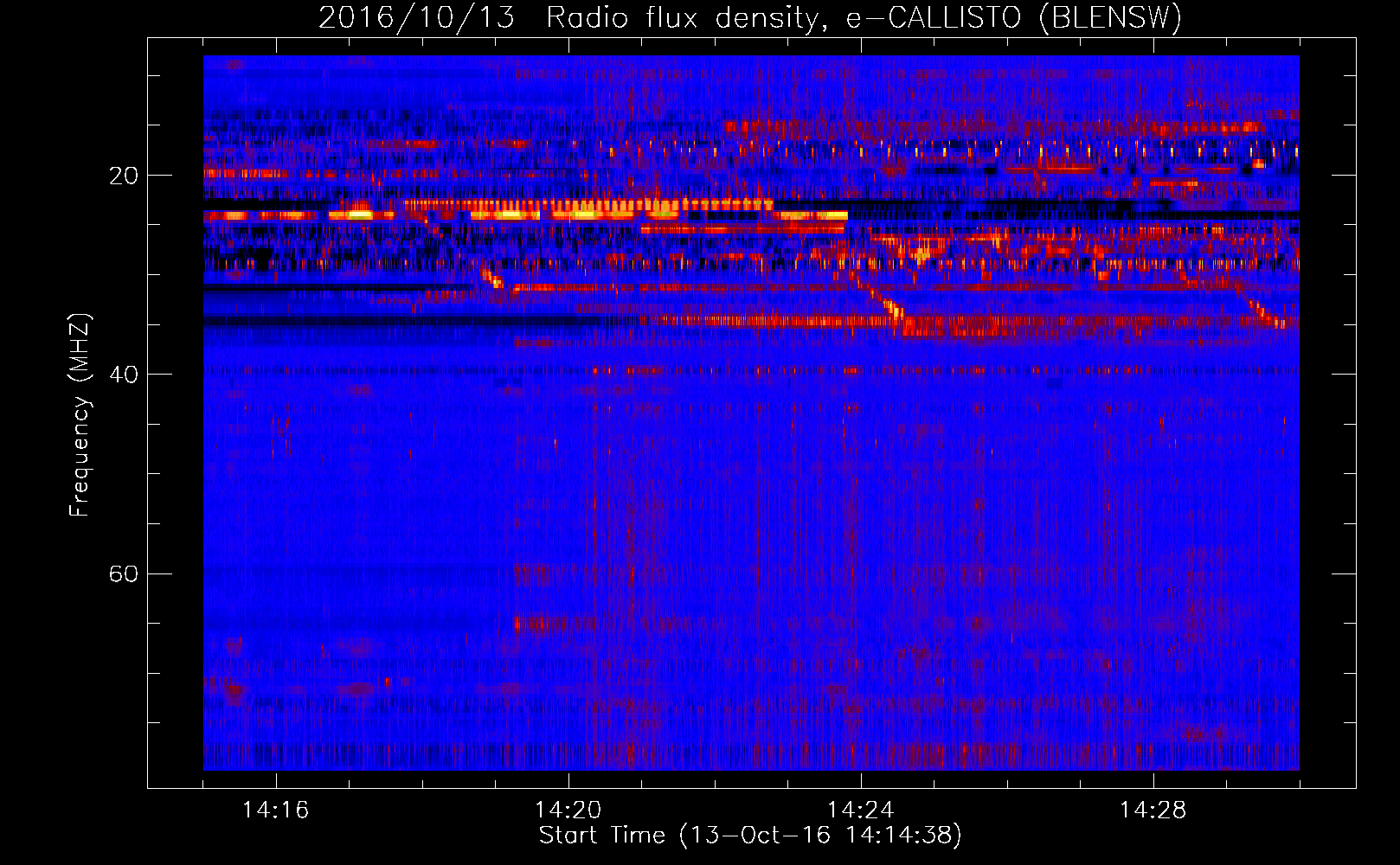The width and height of the screenshot is (1400, 865).
Task: Click the 14:28 time tick label
Action: click(1153, 811)
